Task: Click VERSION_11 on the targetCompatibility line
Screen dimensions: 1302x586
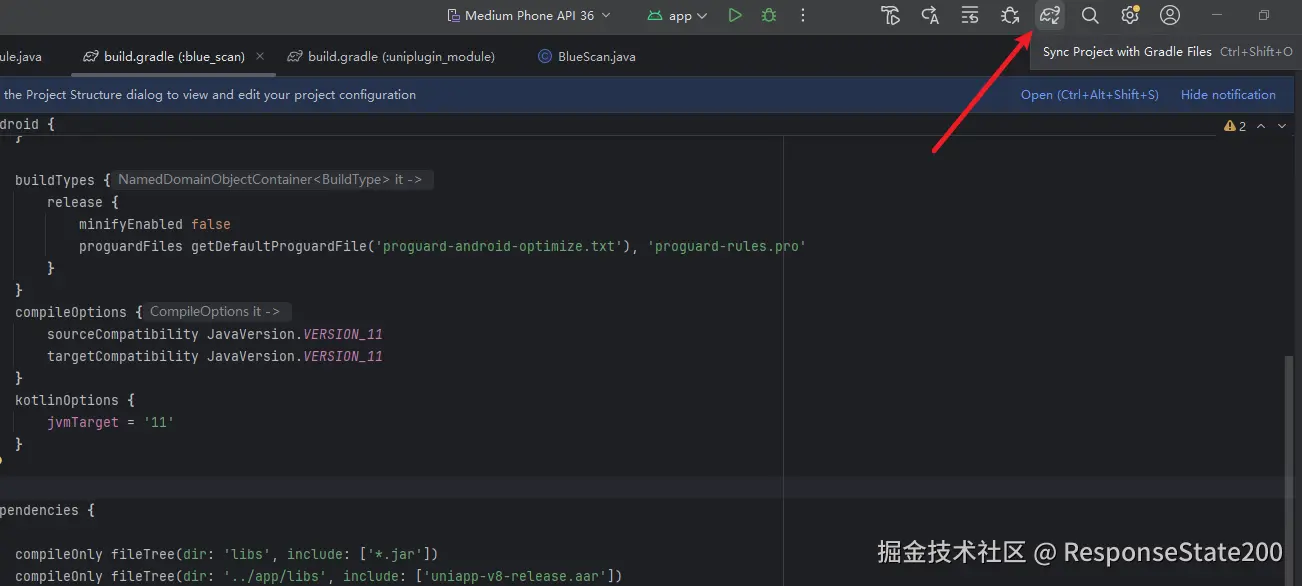Action: click(x=343, y=356)
